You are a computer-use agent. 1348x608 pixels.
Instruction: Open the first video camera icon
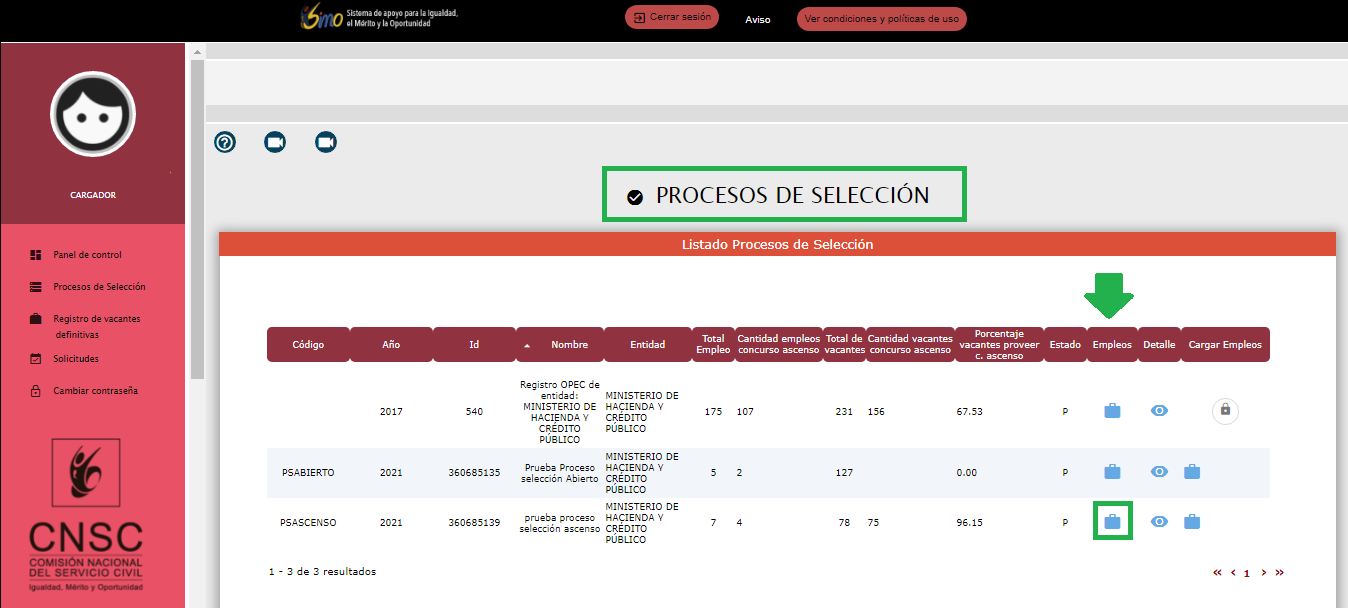275,143
